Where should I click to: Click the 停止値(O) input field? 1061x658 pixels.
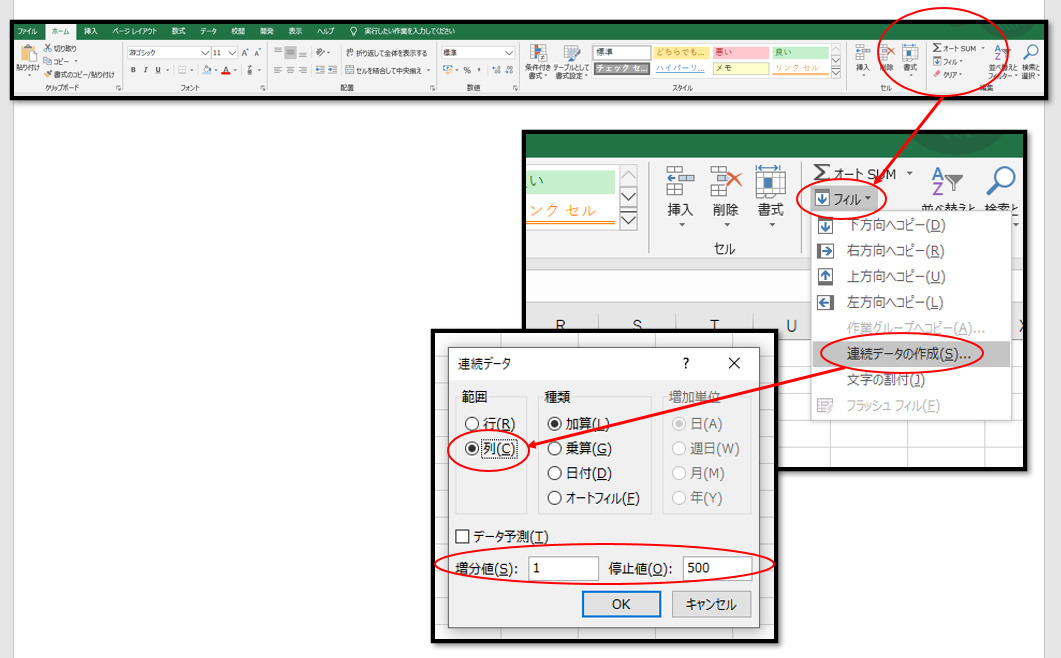[716, 568]
